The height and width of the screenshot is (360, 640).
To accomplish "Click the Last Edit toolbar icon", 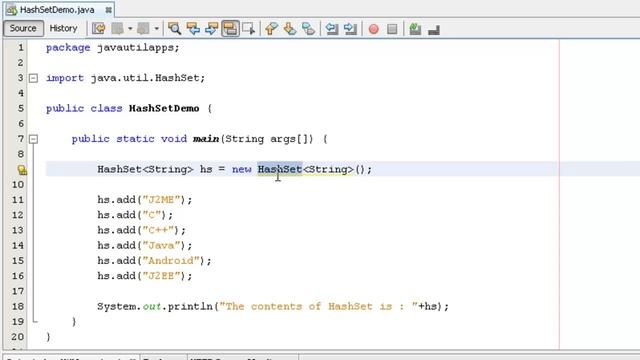I will point(98,29).
